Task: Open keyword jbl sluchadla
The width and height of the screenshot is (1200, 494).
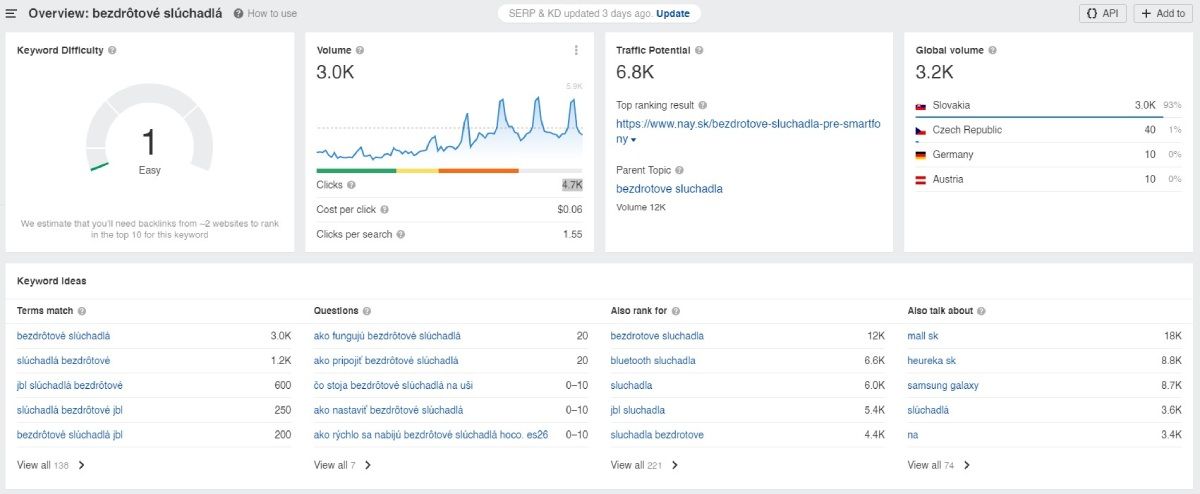Action: 638,410
